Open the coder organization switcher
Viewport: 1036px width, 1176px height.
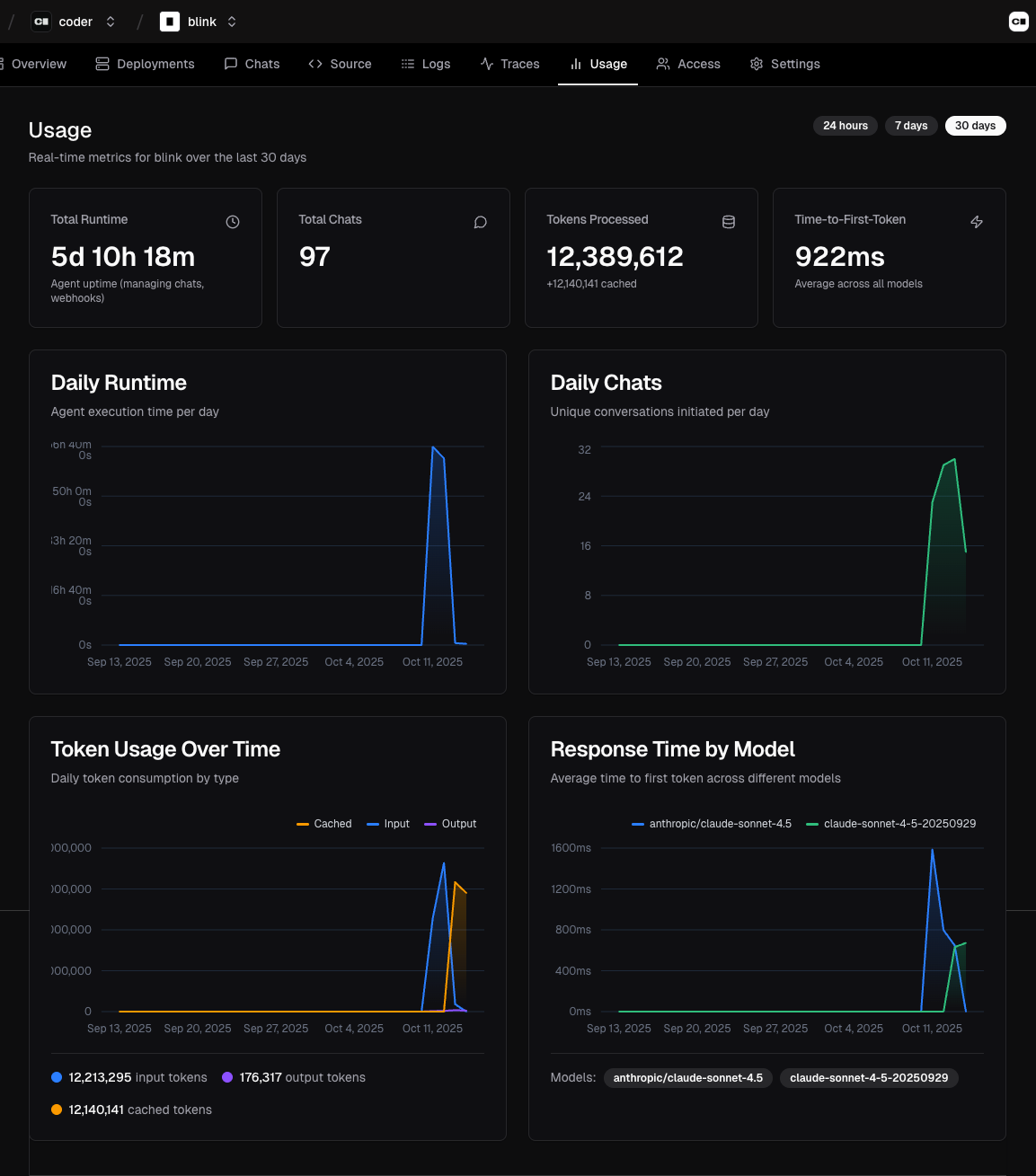(110, 21)
